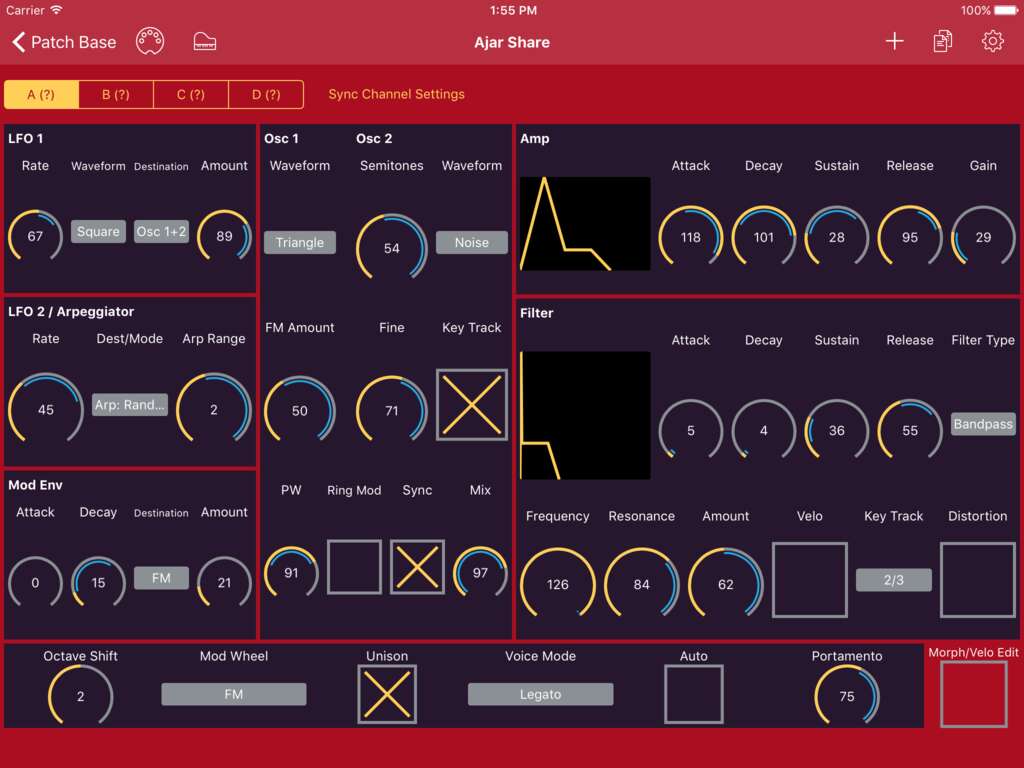The width and height of the screenshot is (1024, 768).
Task: Enable the filter Distortion checkbox
Action: (977, 579)
